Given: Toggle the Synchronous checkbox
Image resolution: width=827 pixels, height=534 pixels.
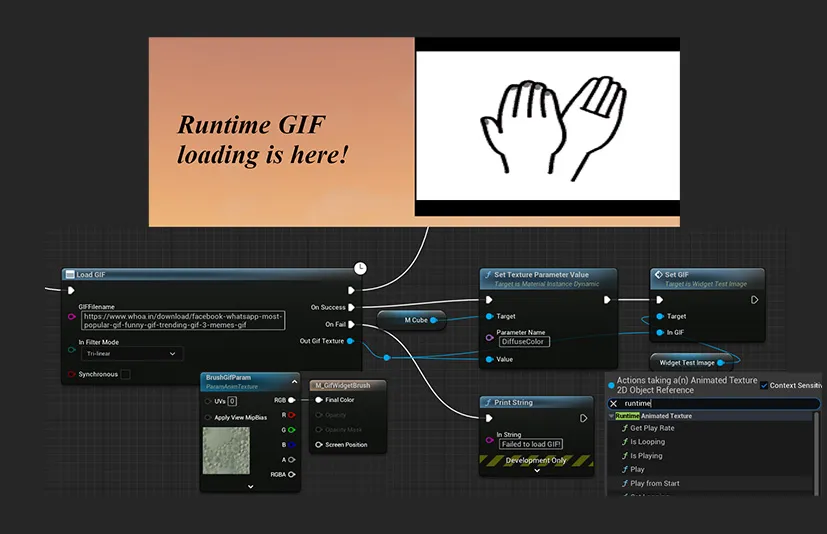Looking at the screenshot, I should [x=126, y=374].
